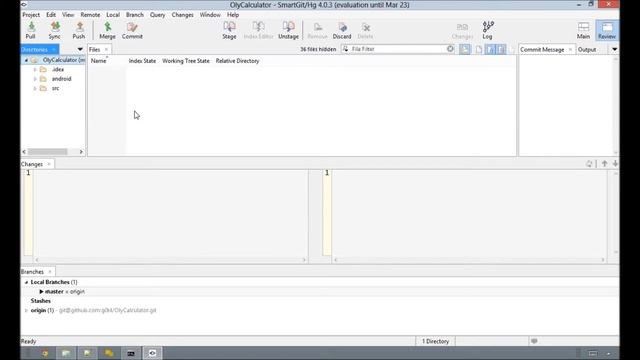Click in the File Filter input
The width and height of the screenshot is (640, 360).
click(398, 49)
